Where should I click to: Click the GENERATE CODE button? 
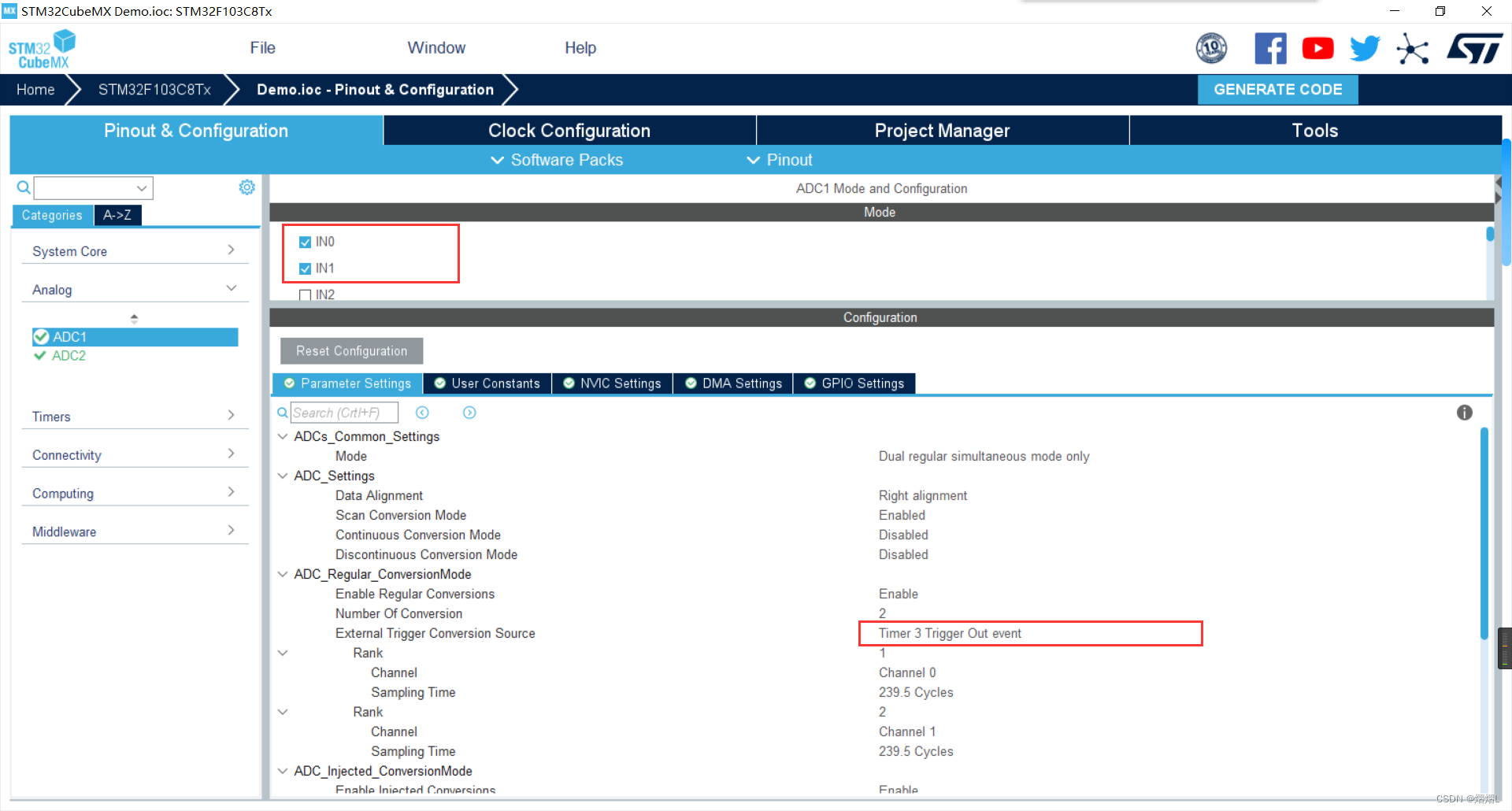[1277, 90]
